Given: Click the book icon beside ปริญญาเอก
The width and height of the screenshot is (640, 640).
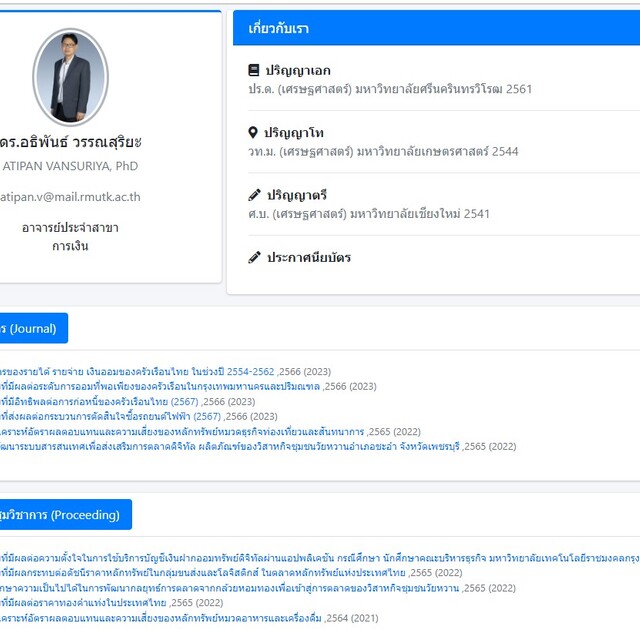Looking at the screenshot, I should pos(253,70).
